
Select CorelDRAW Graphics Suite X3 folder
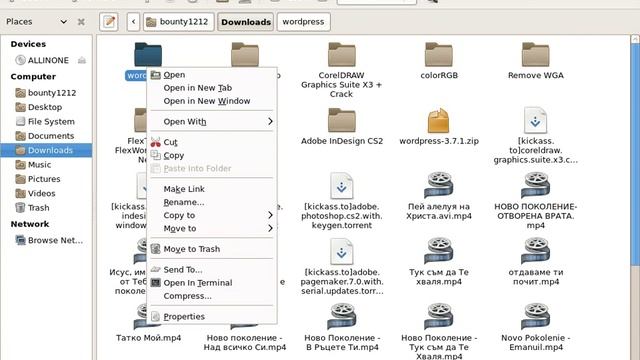click(x=342, y=69)
